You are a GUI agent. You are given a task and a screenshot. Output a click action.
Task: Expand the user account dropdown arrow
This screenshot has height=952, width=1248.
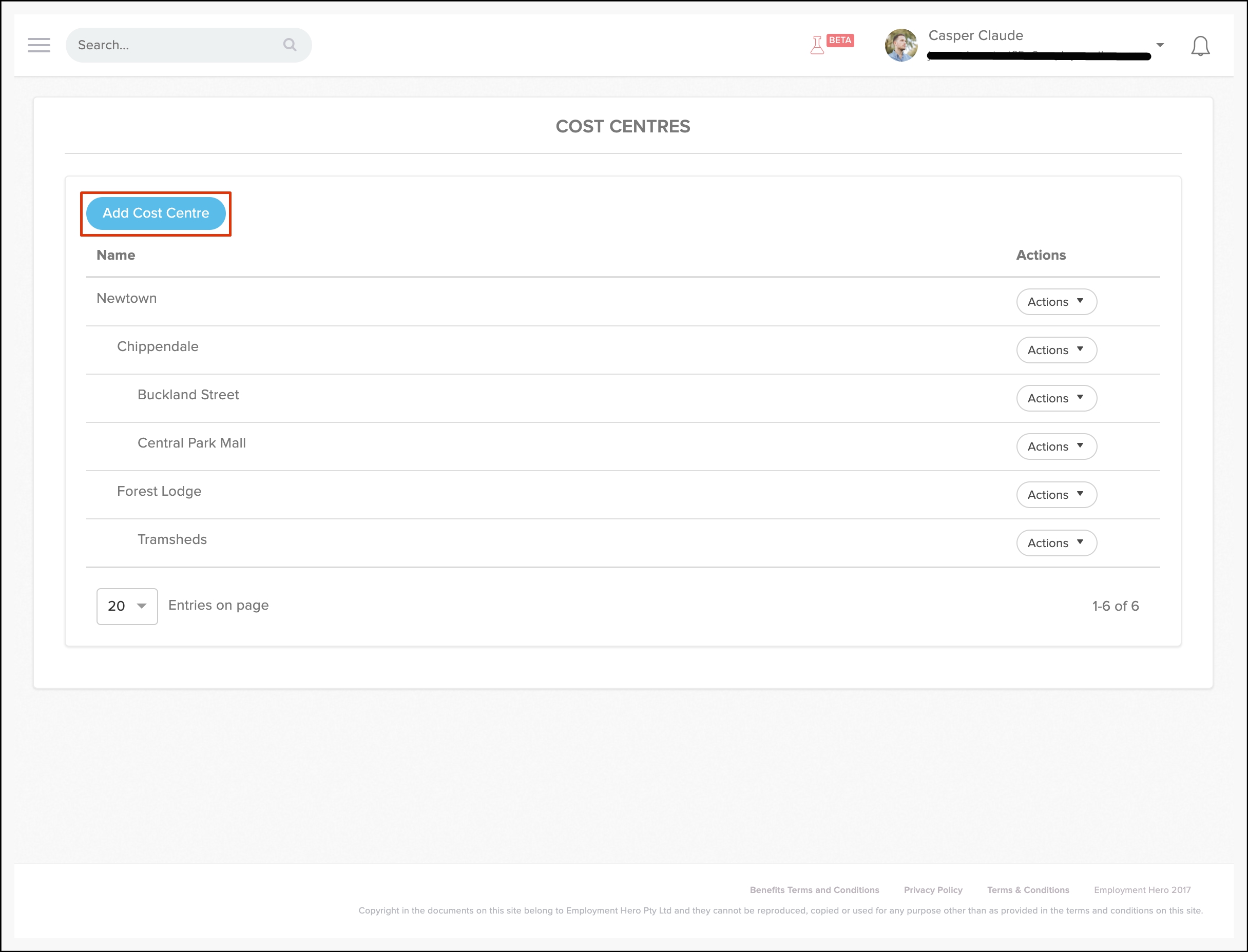[x=1160, y=45]
